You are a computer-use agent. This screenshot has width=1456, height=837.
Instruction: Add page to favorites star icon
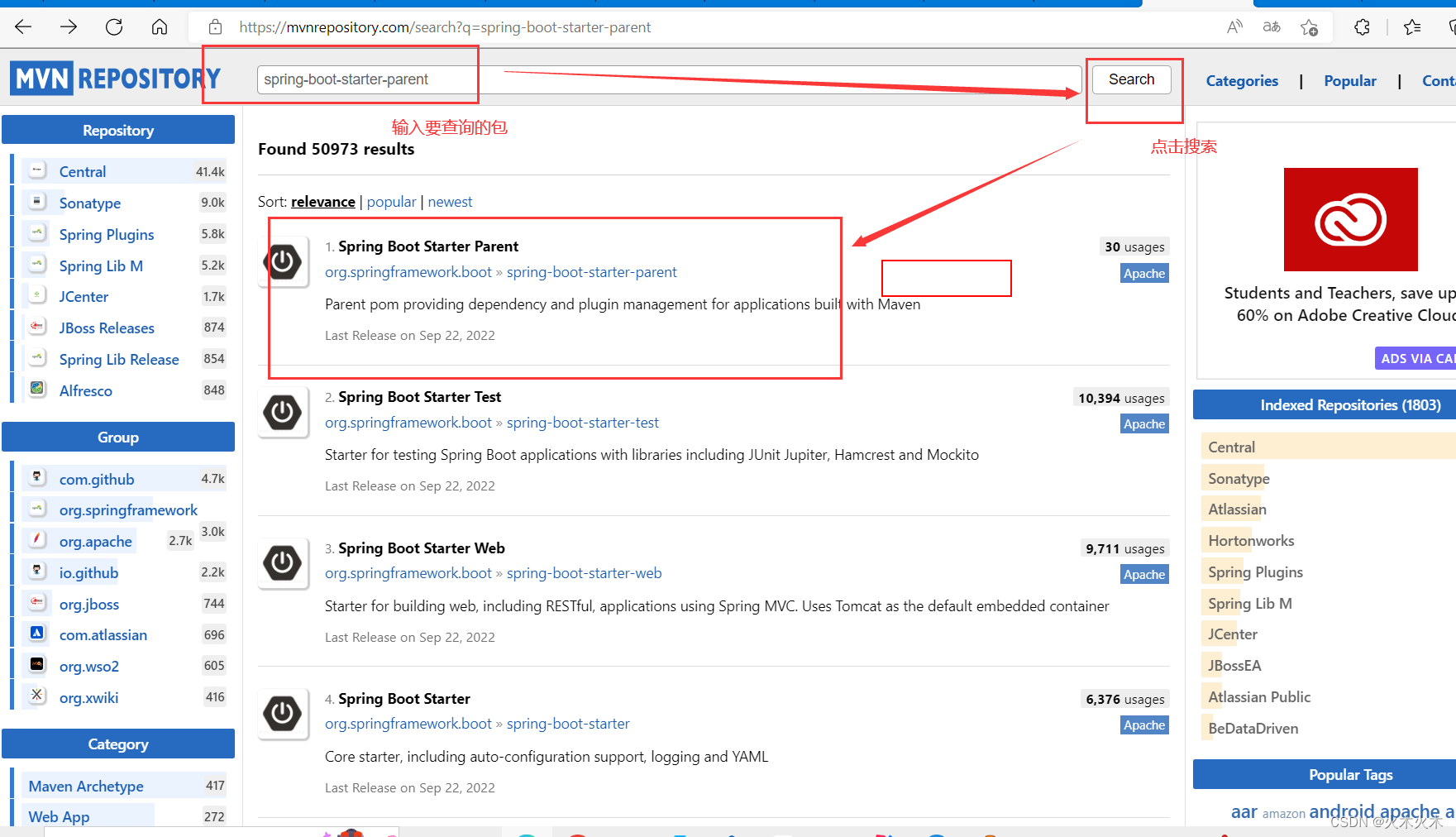tap(1309, 27)
